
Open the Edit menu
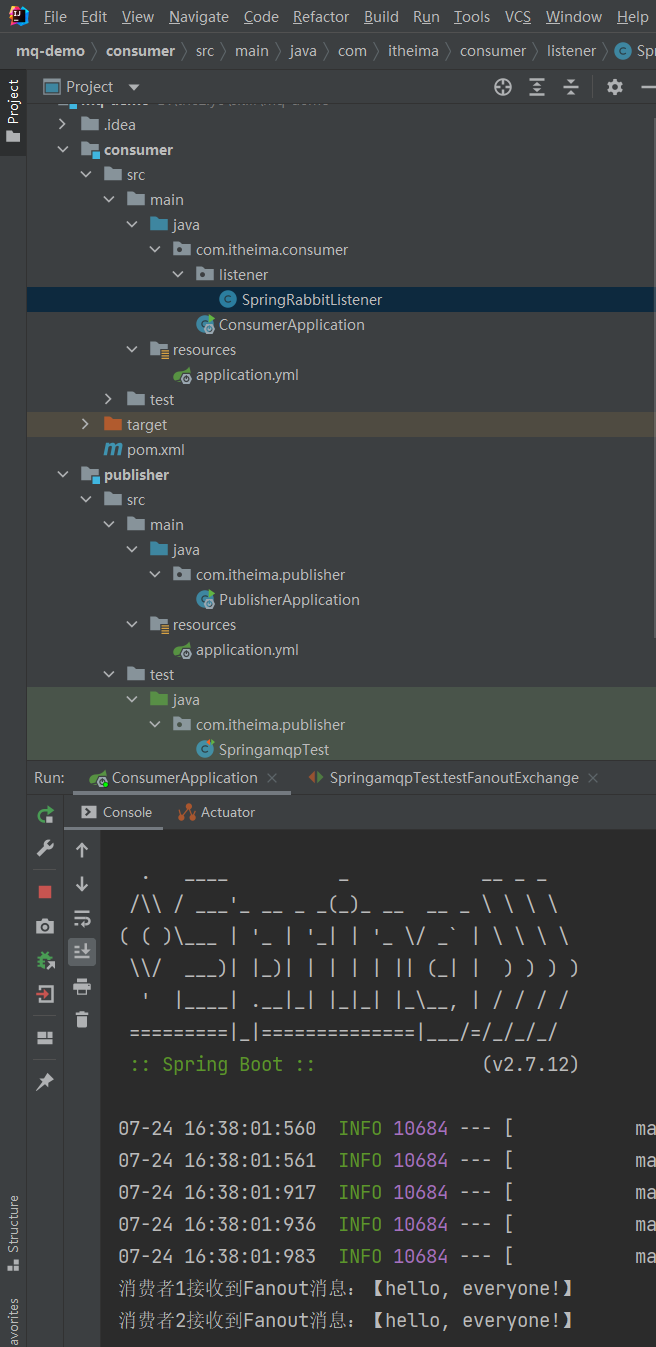pyautogui.click(x=94, y=17)
